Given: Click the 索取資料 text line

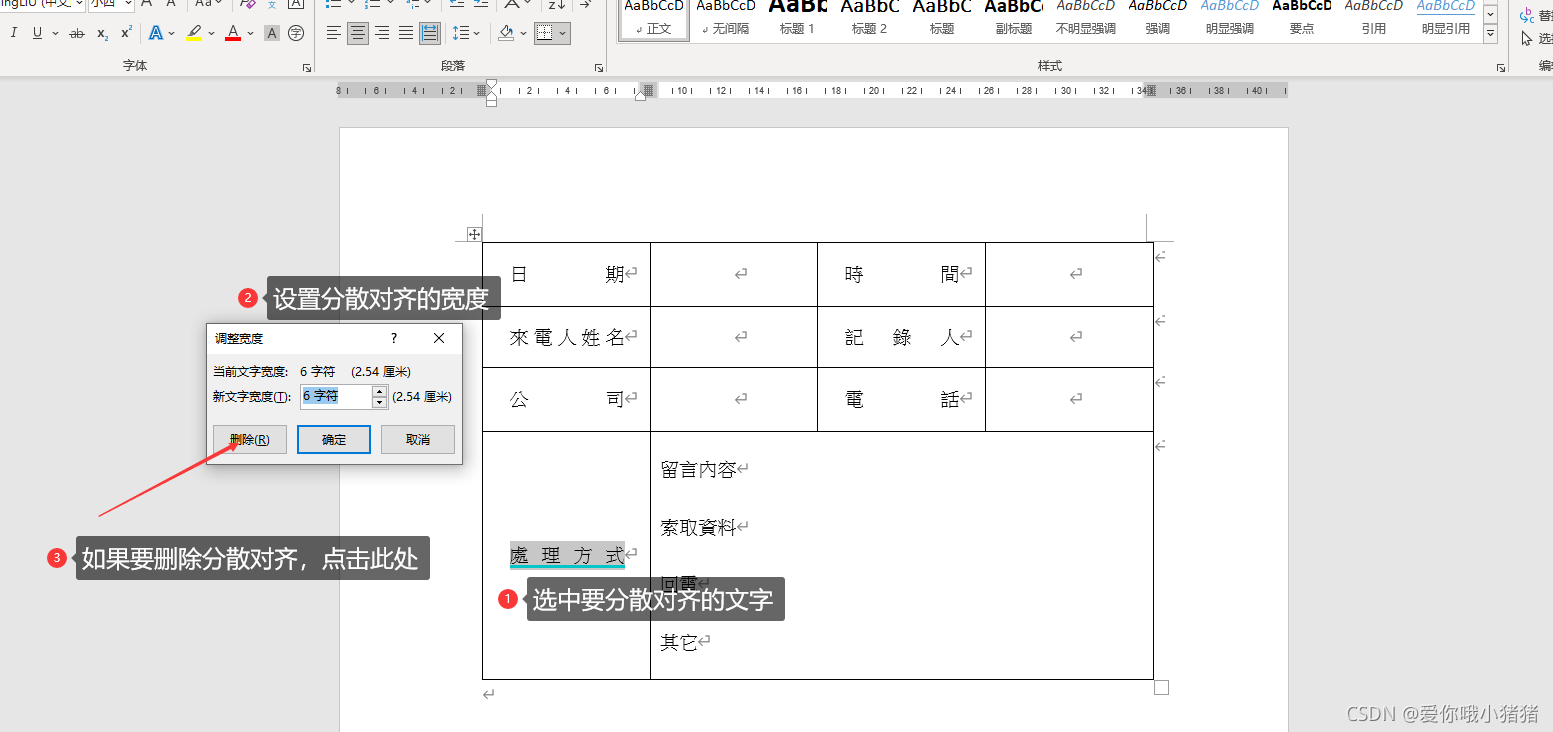Looking at the screenshot, I should click(698, 527).
